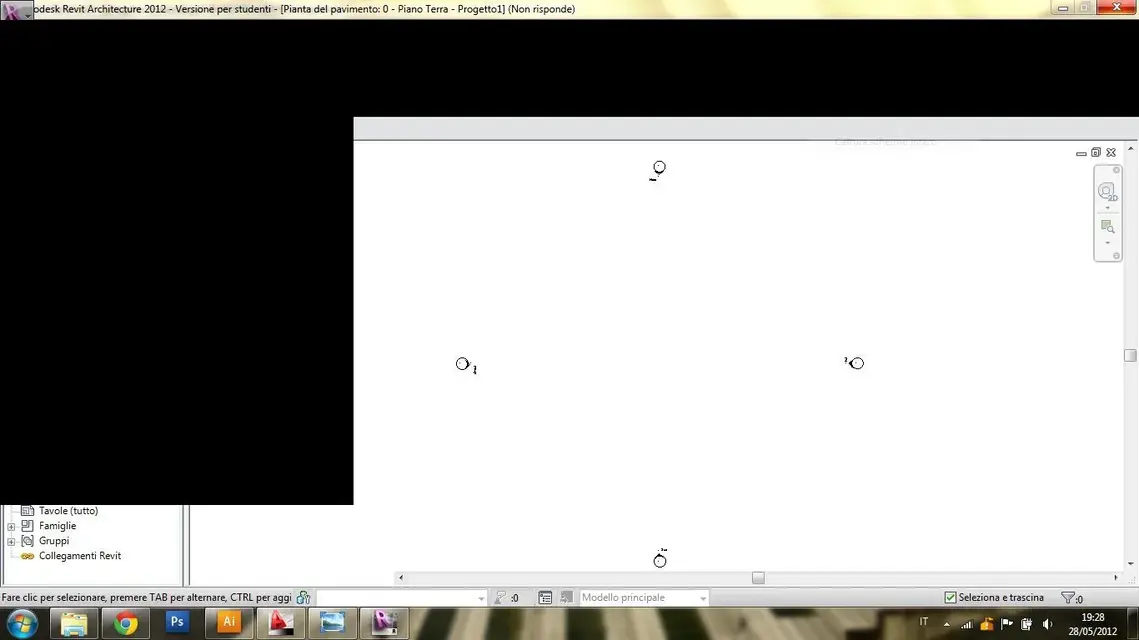Select Collegamenti Revit in project browser

[80, 556]
